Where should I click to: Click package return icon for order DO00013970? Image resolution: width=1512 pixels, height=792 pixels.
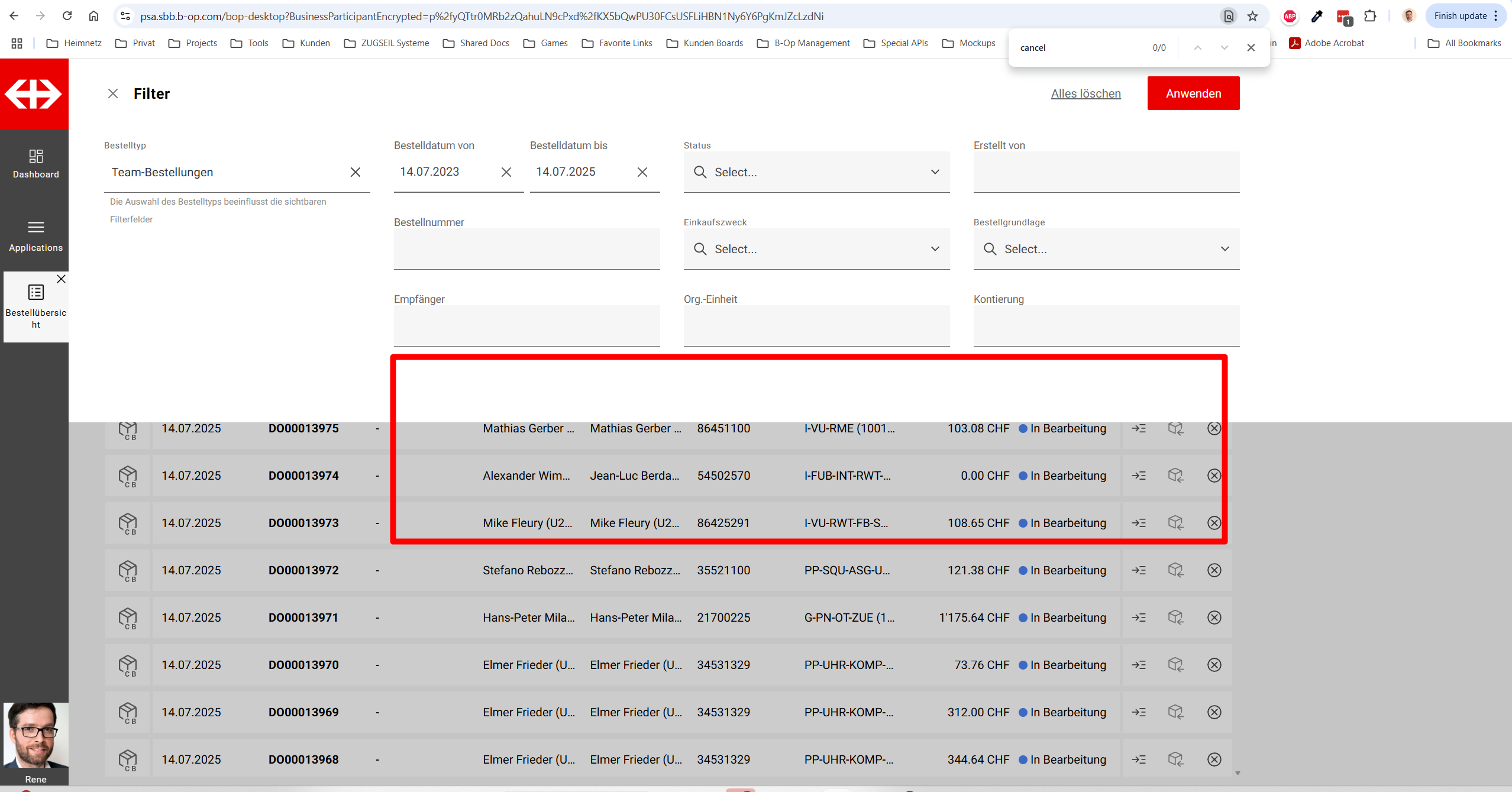[1175, 665]
